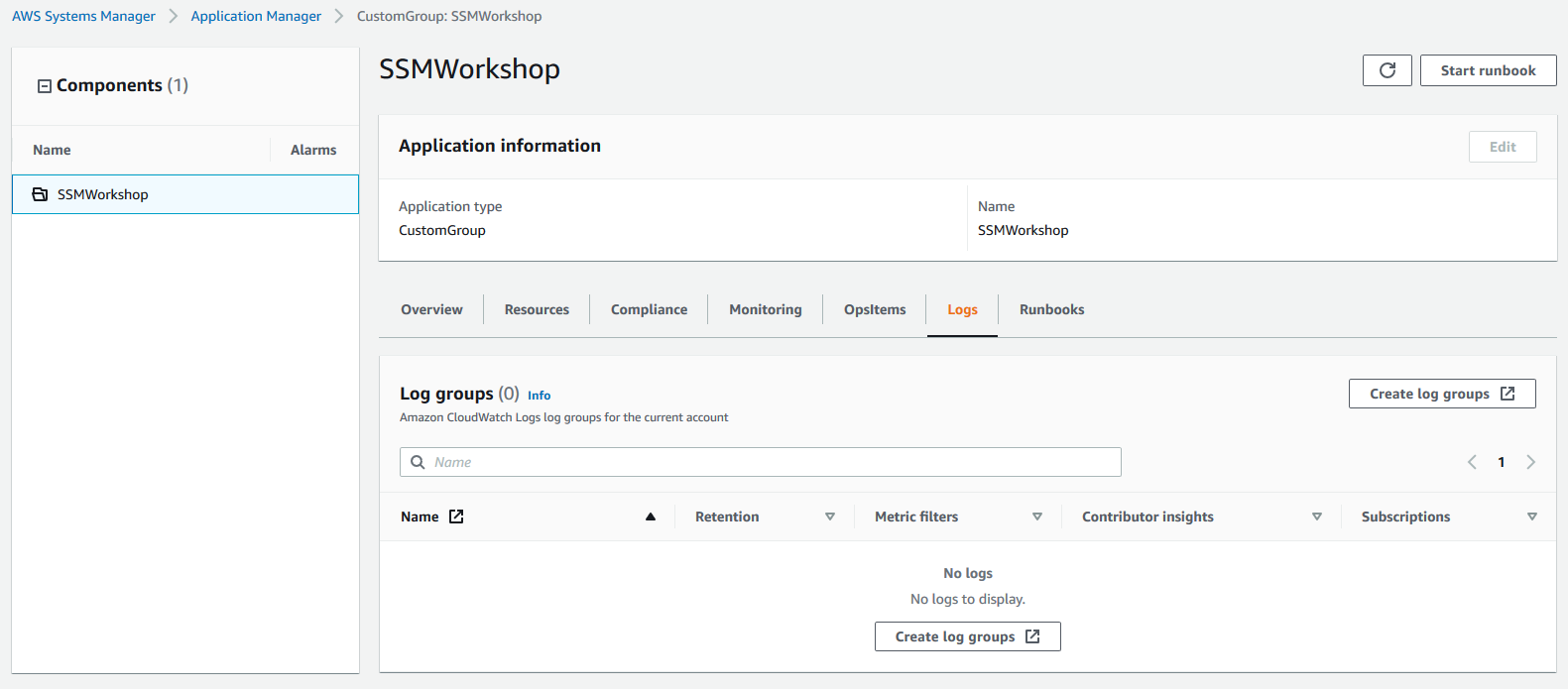The image size is (1568, 689).
Task: Switch to the Runbooks tab
Action: point(1051,309)
